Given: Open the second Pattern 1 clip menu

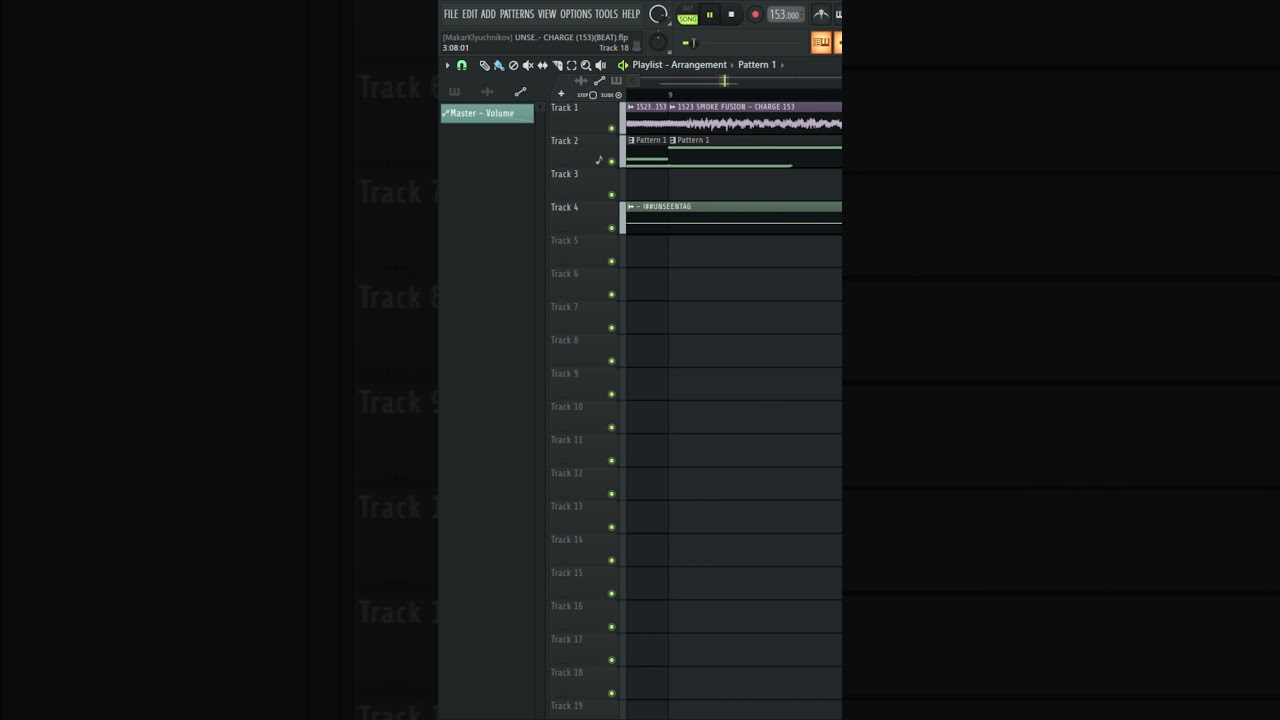Looking at the screenshot, I should tap(673, 140).
